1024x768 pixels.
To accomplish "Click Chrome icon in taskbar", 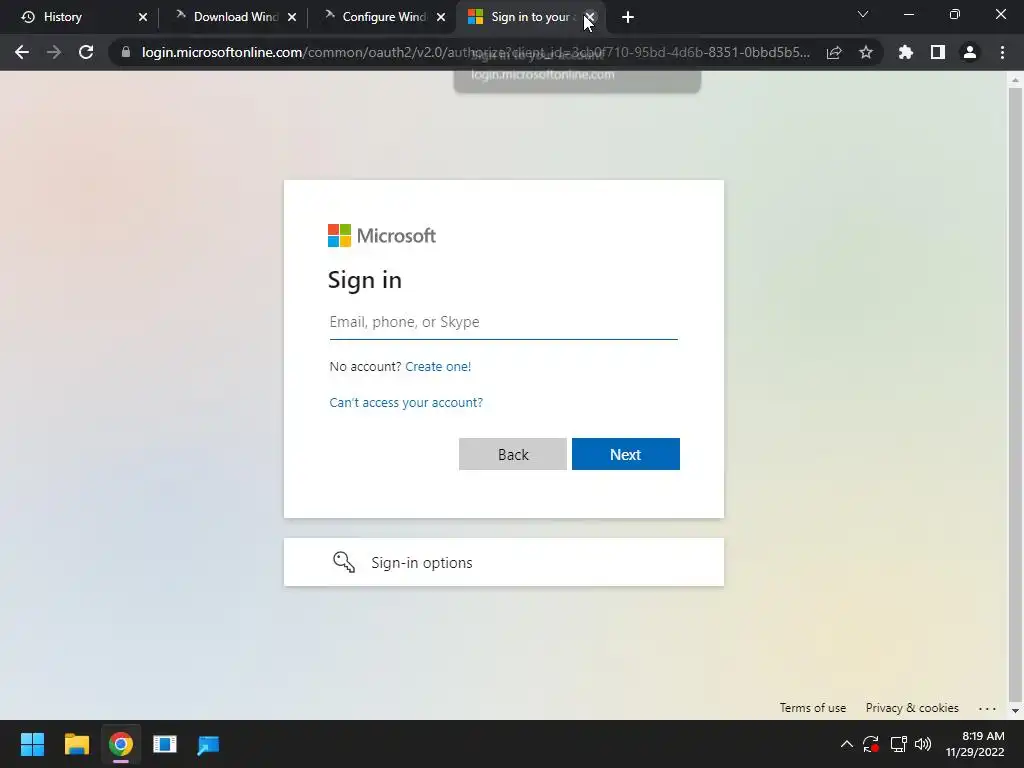I will click(121, 744).
